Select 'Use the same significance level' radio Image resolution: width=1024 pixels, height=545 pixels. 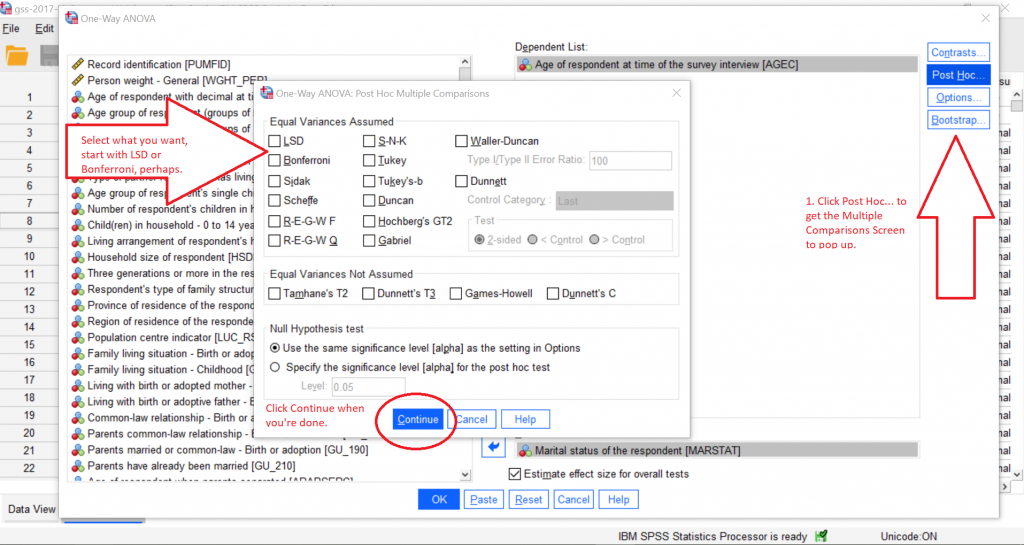pyautogui.click(x=275, y=348)
